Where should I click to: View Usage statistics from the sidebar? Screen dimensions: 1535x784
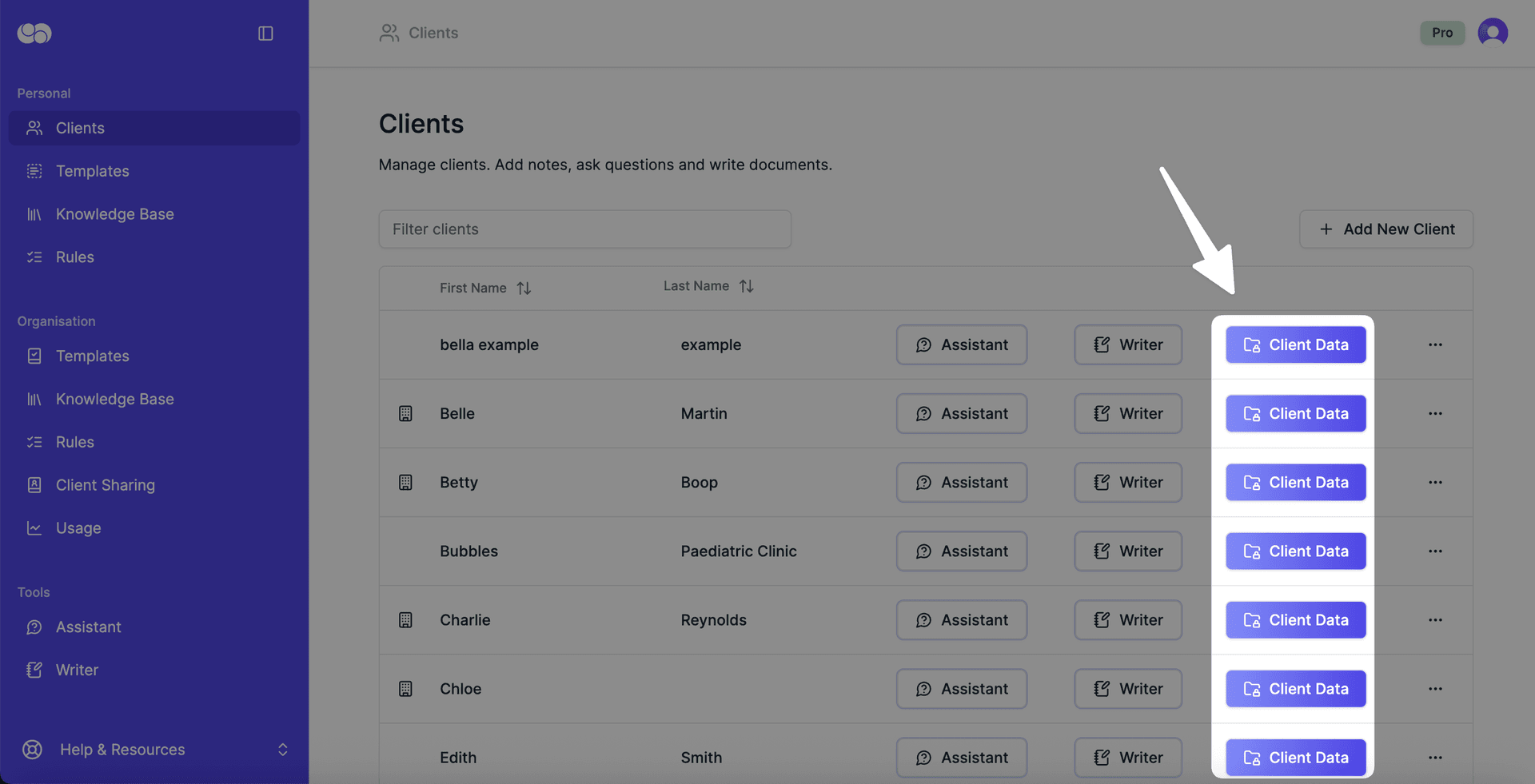click(x=78, y=527)
